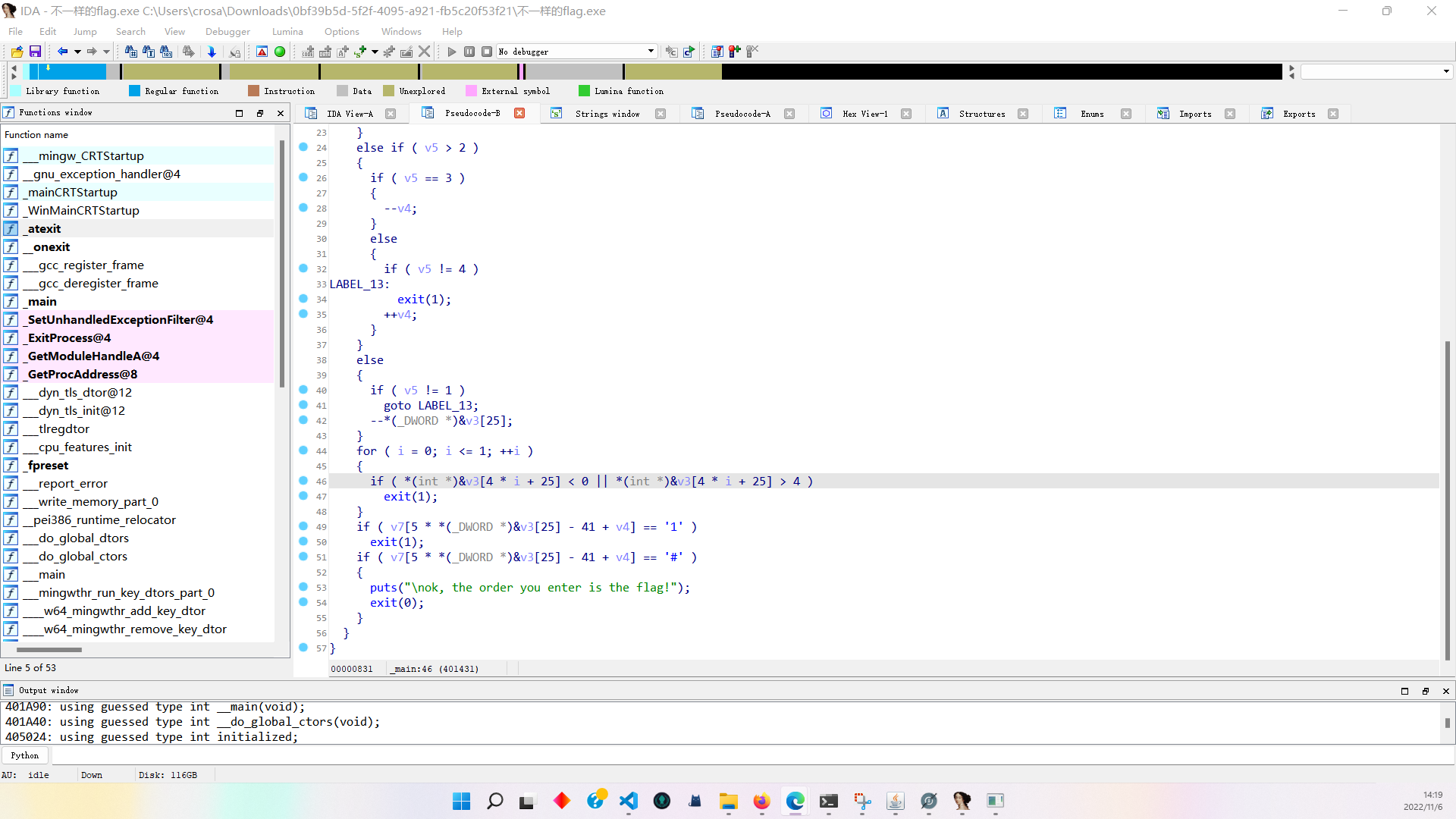Select __mingw_CRTStartup in Functions window

tap(138, 156)
